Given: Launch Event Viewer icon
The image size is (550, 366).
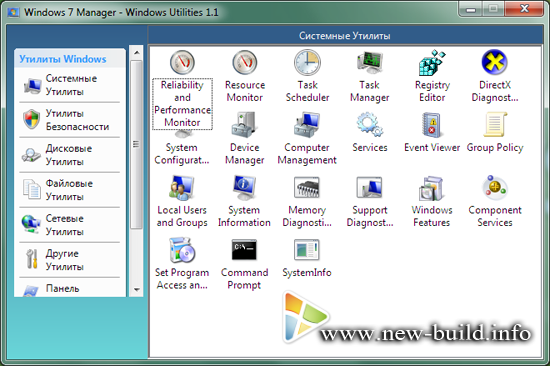Looking at the screenshot, I should coord(432,125).
